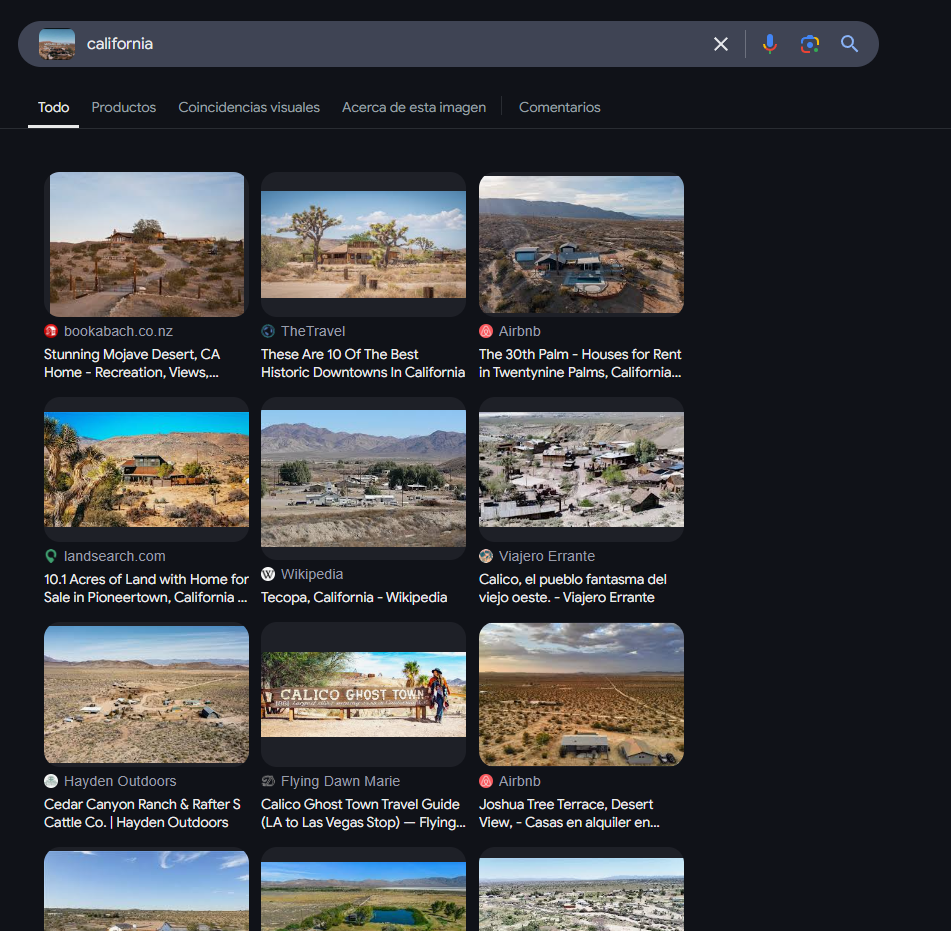
Task: Open Google Lens image search icon
Action: [809, 44]
